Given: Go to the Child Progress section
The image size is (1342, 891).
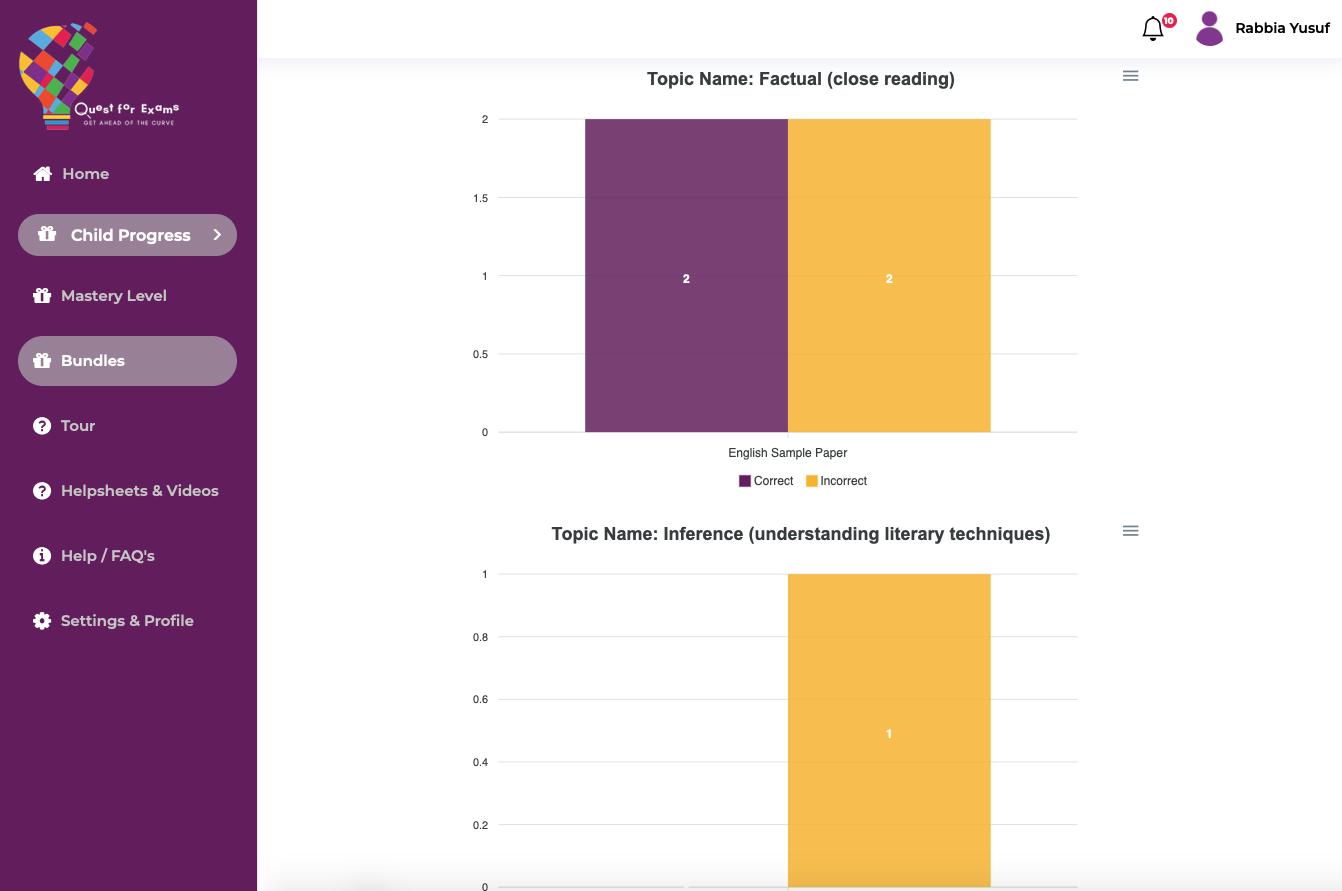Looking at the screenshot, I should pyautogui.click(x=130, y=235).
